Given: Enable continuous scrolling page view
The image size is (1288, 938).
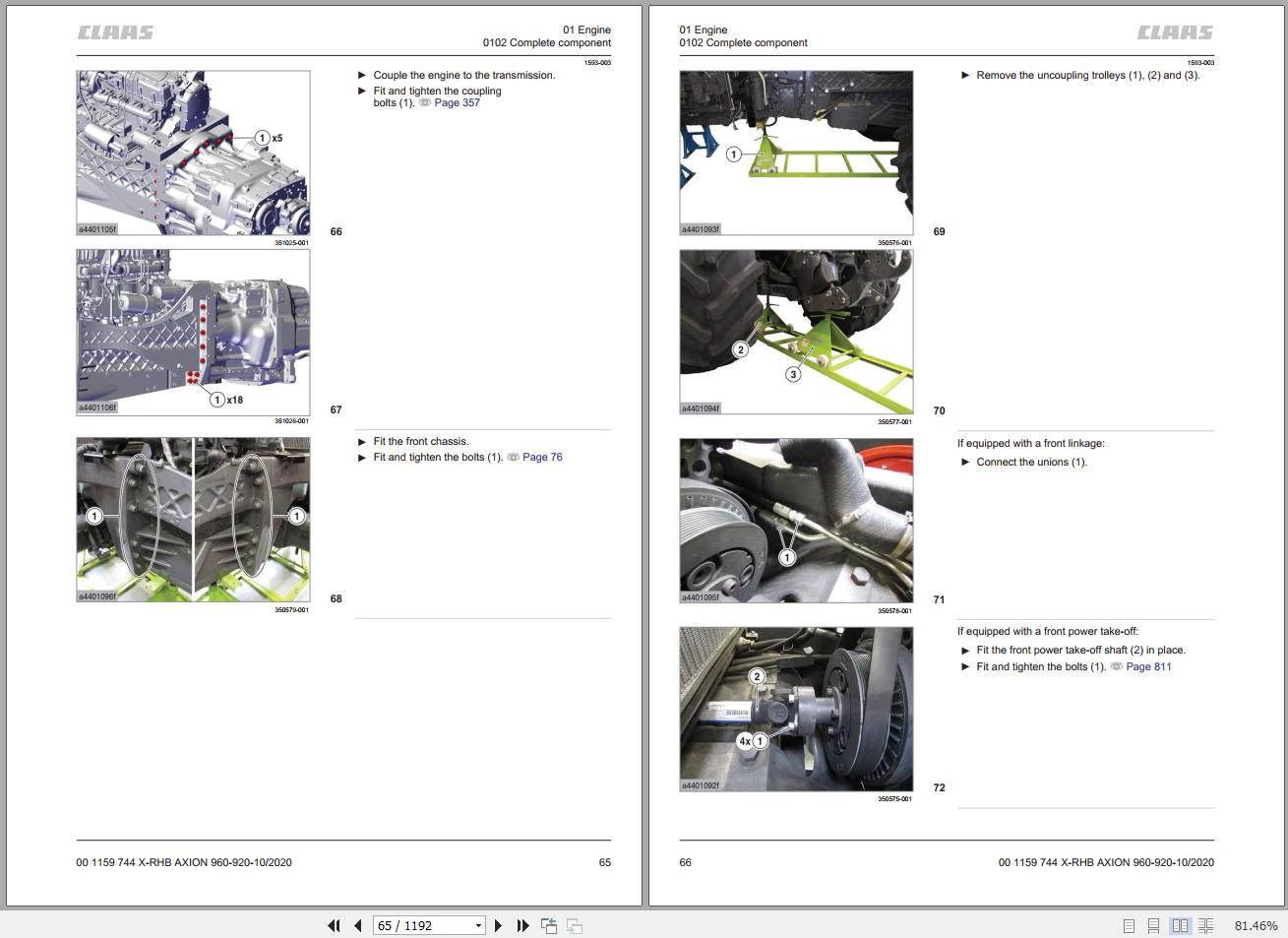Looking at the screenshot, I should (x=1153, y=926).
